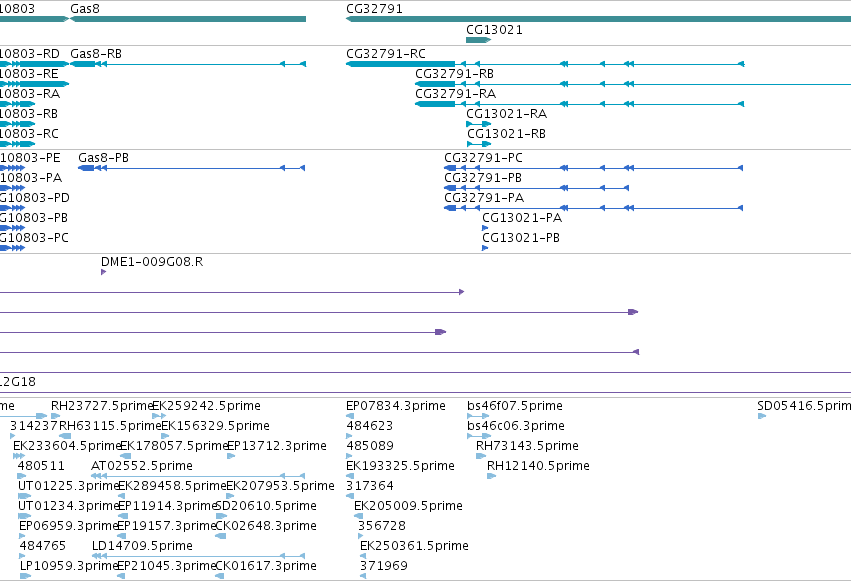The image size is (851, 581).
Task: Select EST label SD20610.5prime
Action: tap(266, 506)
